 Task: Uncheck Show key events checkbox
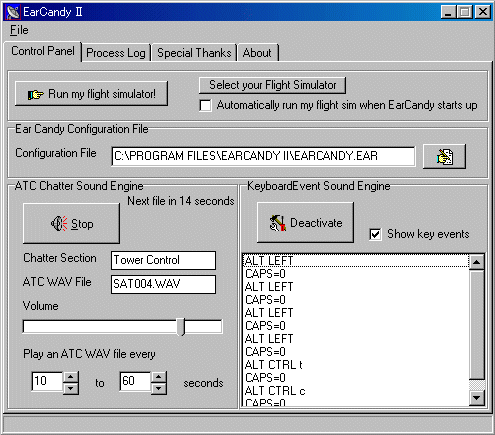375,234
